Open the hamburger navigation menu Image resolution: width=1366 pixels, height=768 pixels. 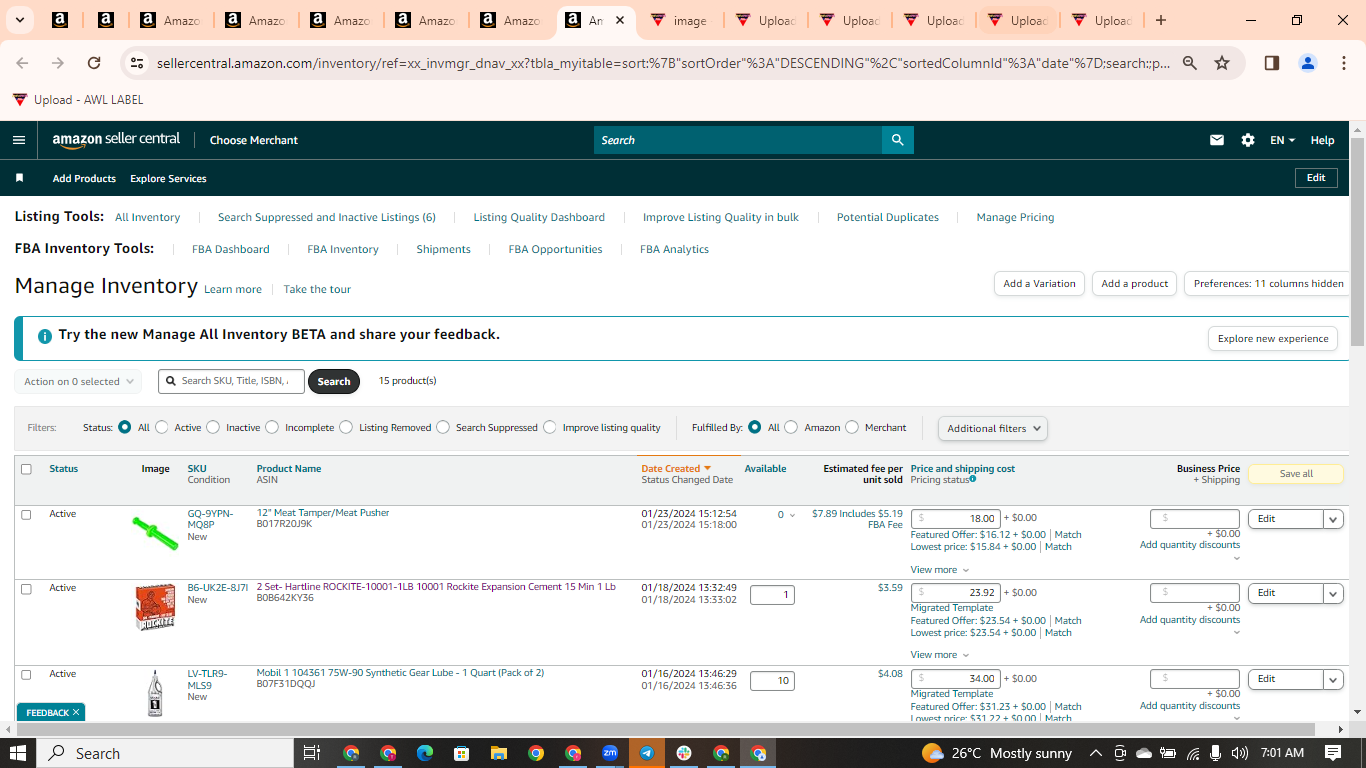[18, 140]
